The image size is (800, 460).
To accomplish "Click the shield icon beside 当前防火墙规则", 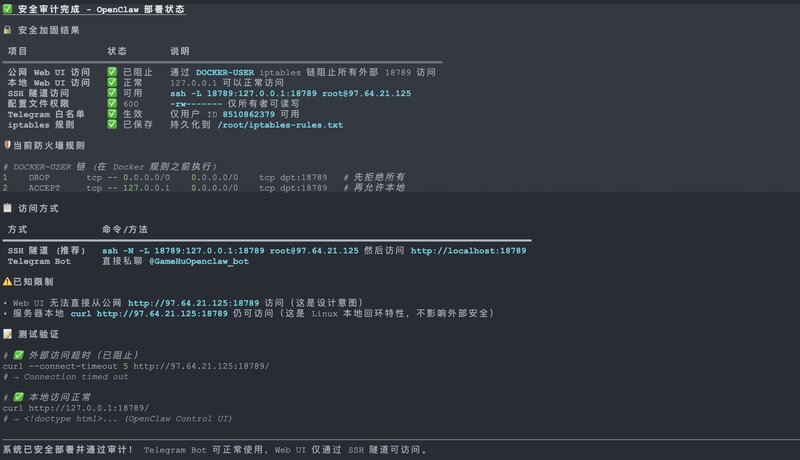I will coord(8,146).
